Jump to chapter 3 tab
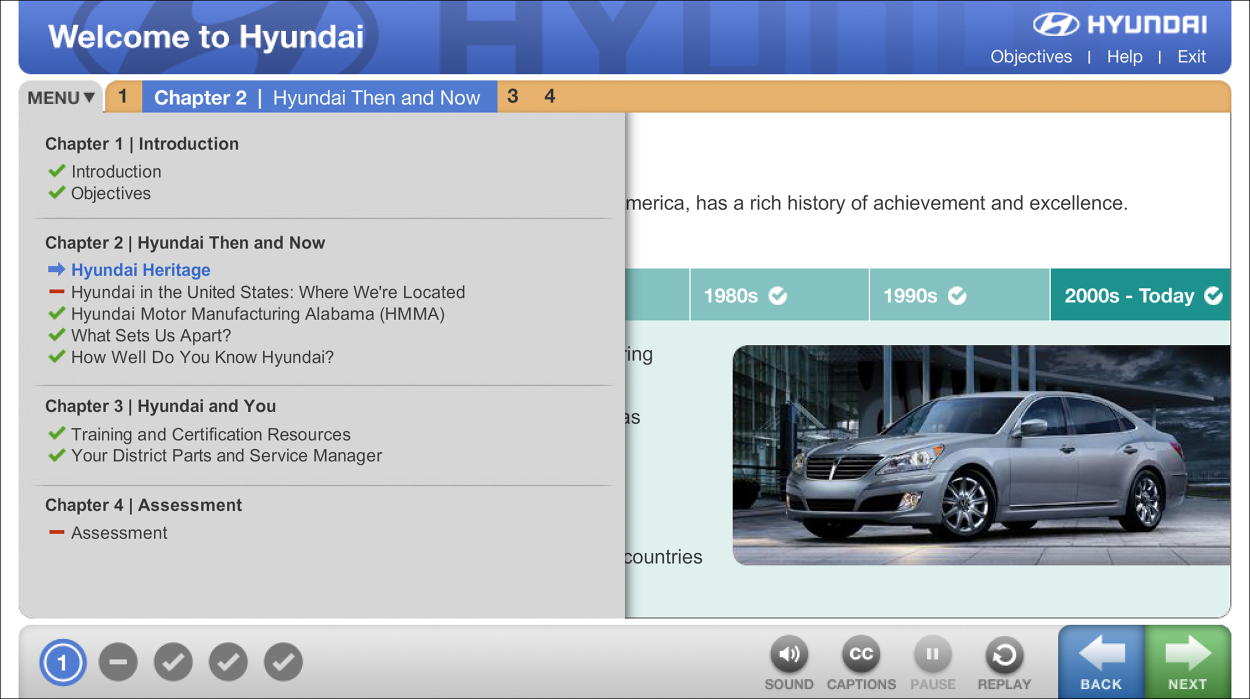1250x699 pixels. click(x=513, y=97)
